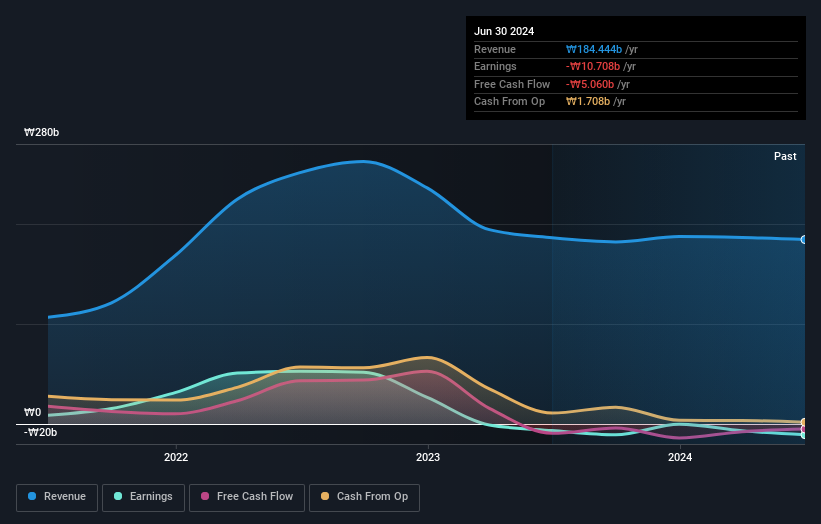This screenshot has width=821, height=524.
Task: Click the blue Revenue endpoint marker on the chart
Action: point(804,240)
